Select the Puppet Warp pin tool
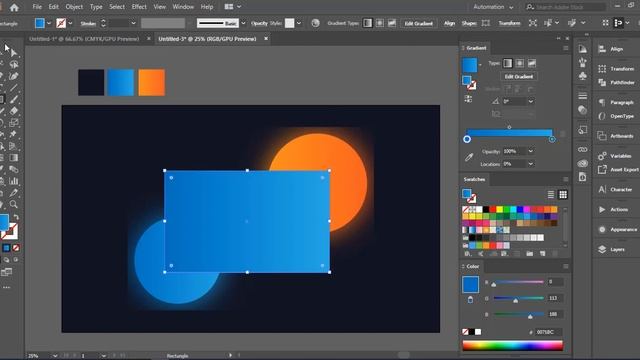640x360 pixels. [x=14, y=134]
